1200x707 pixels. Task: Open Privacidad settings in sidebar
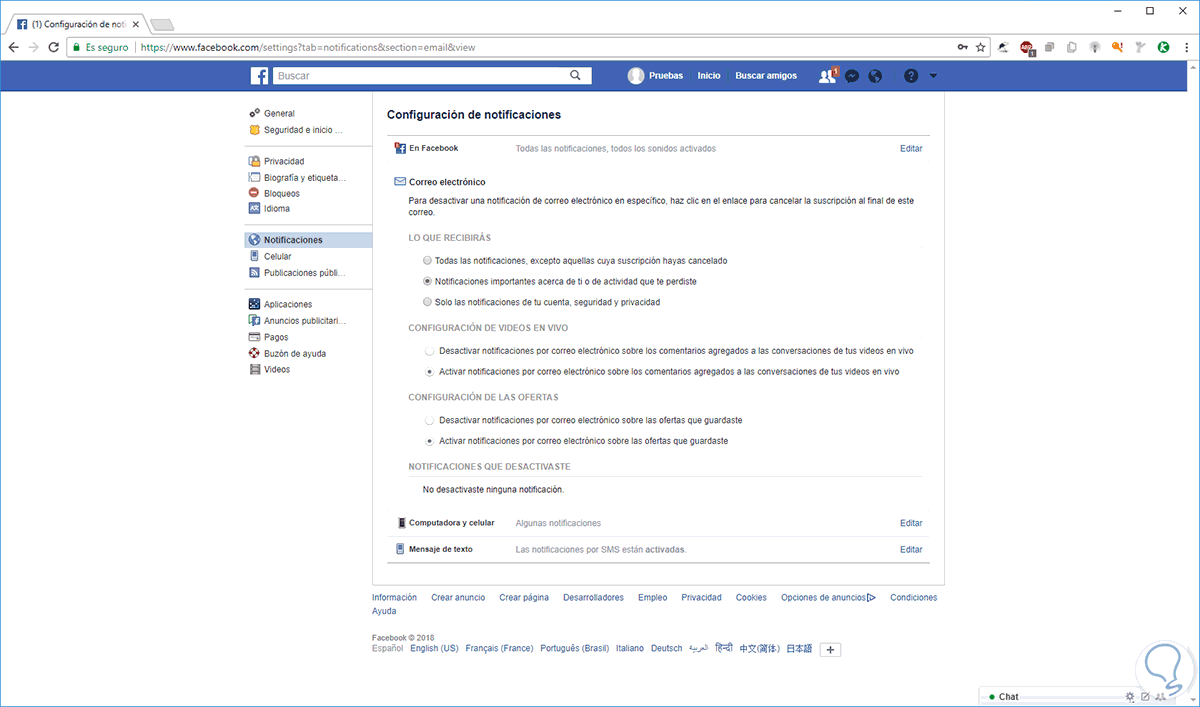click(x=284, y=161)
